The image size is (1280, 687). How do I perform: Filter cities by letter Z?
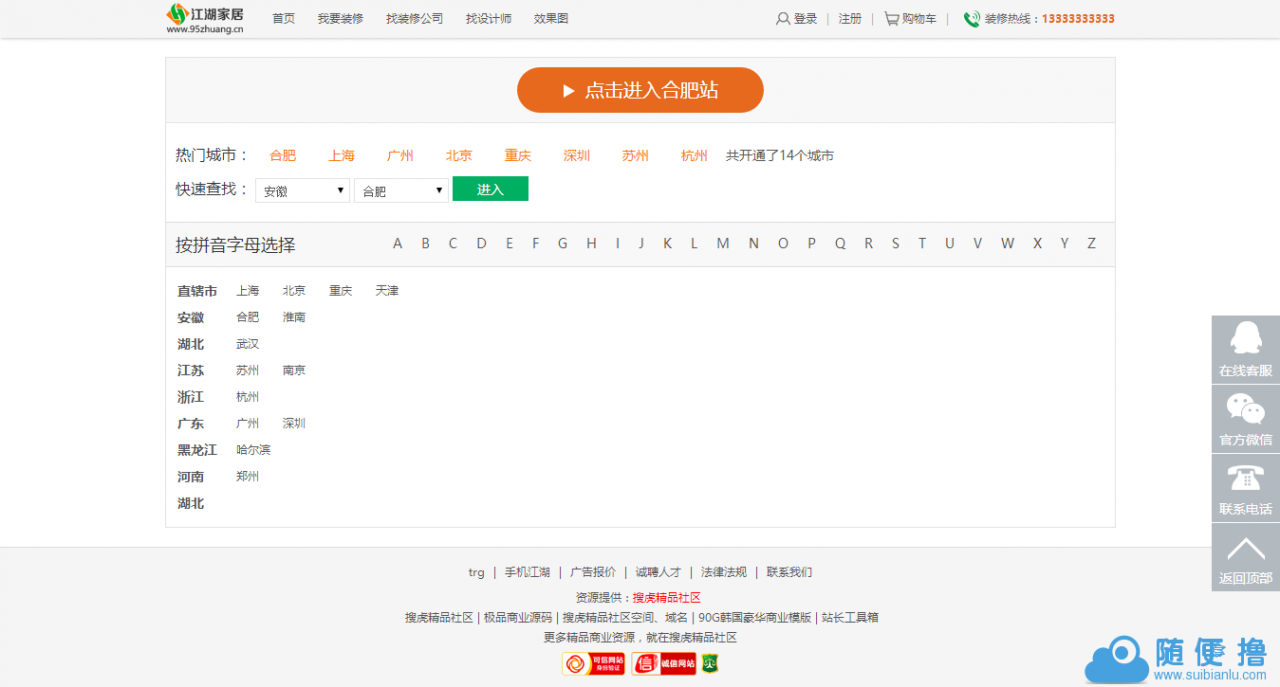coord(1092,243)
